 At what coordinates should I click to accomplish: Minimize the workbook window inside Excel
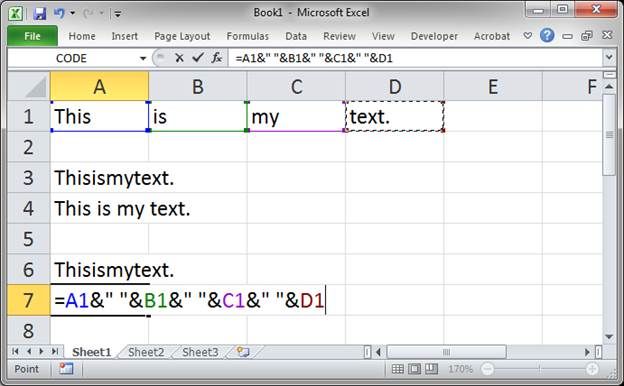click(x=567, y=36)
